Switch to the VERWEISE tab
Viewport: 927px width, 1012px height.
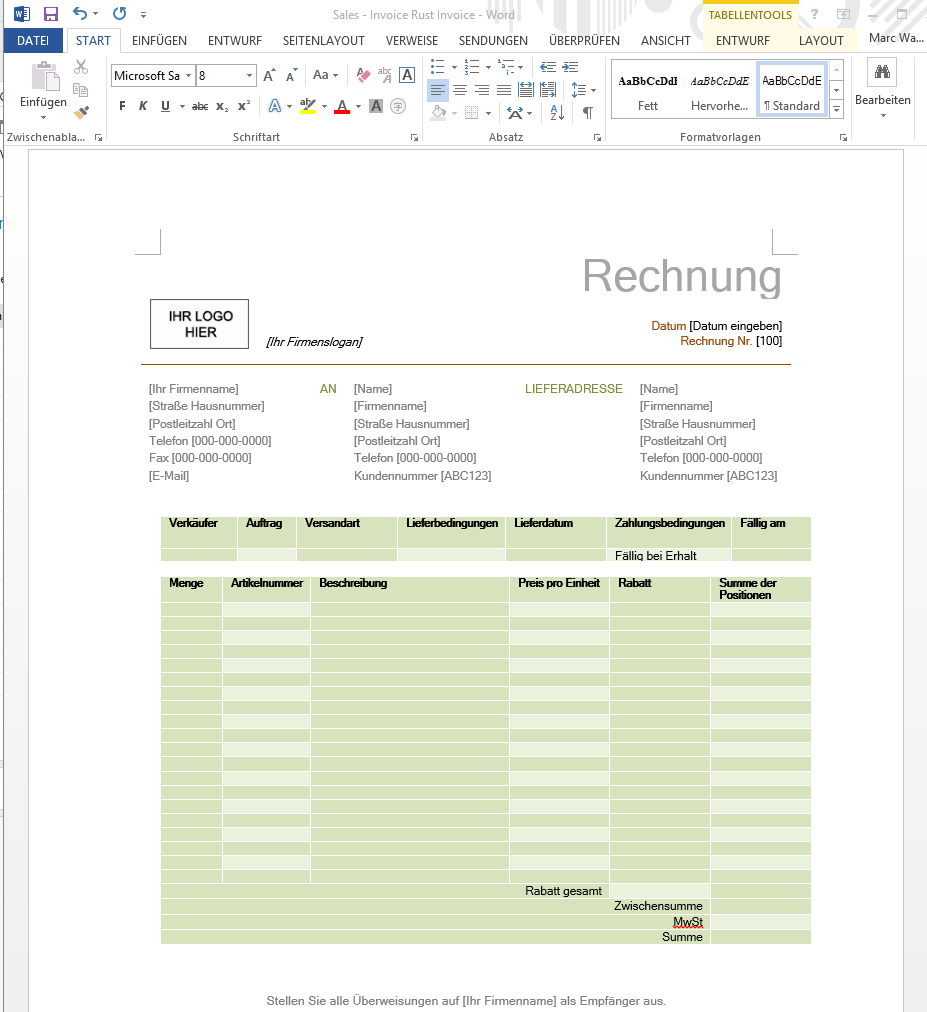pos(412,41)
